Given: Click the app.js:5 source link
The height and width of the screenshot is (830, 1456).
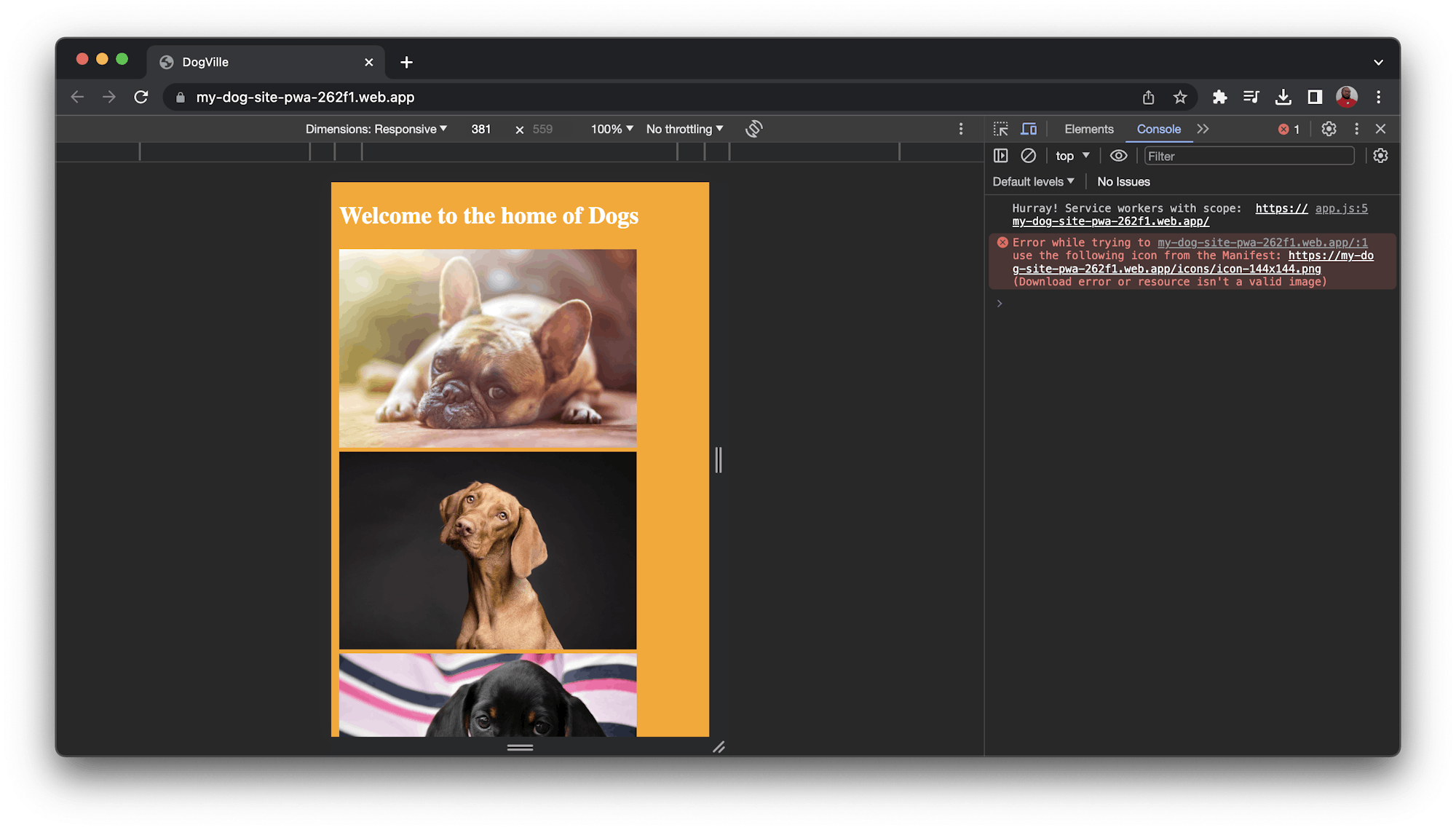Looking at the screenshot, I should (1341, 208).
